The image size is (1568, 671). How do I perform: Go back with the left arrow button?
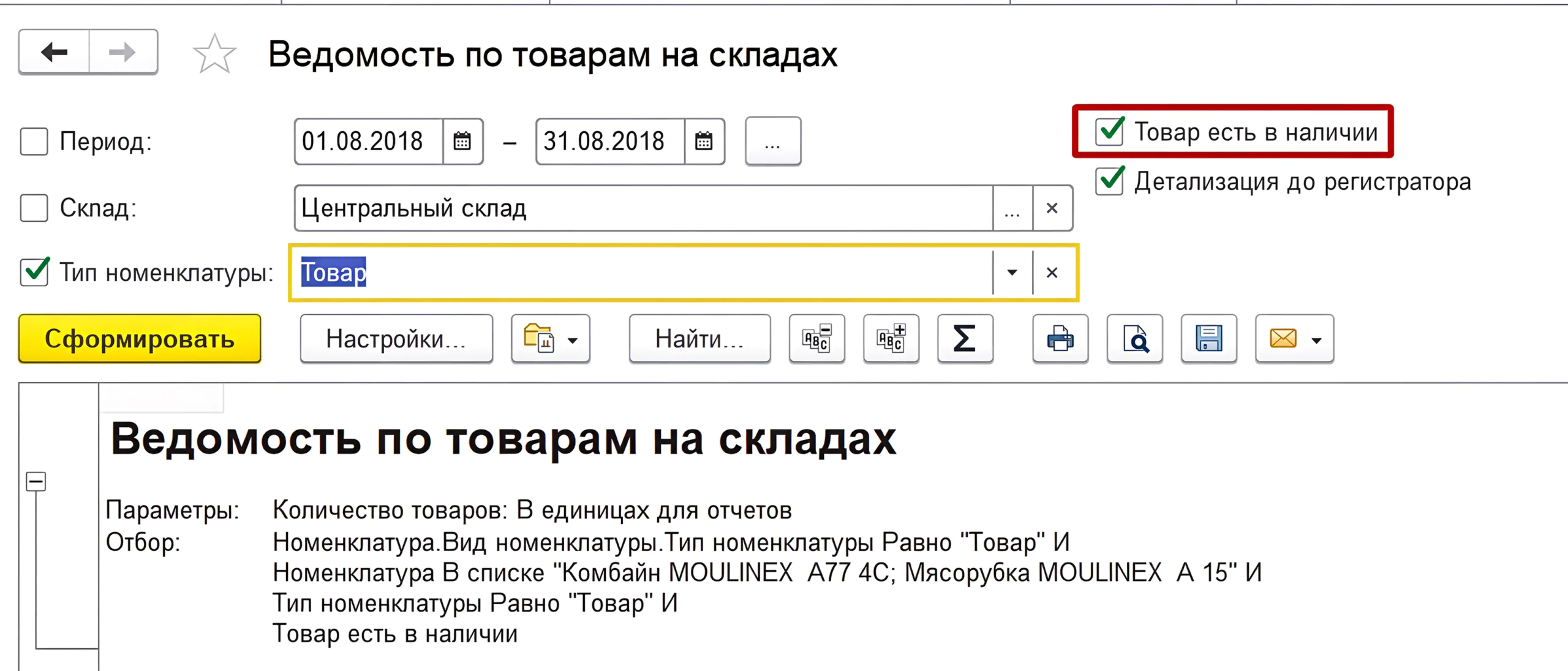pyautogui.click(x=55, y=52)
